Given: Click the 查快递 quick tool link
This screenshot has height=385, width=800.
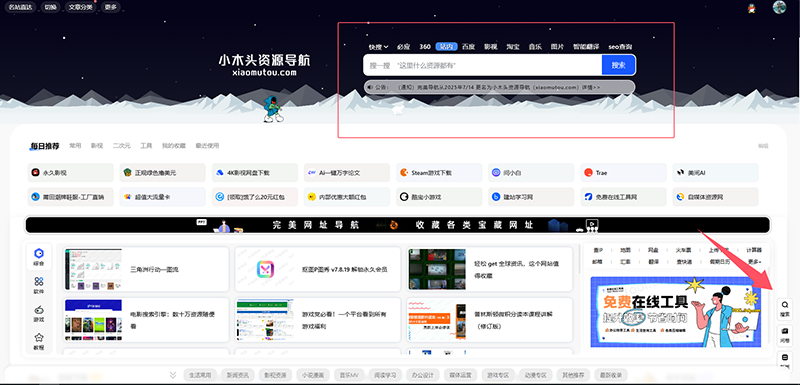Looking at the screenshot, I should click(683, 262).
